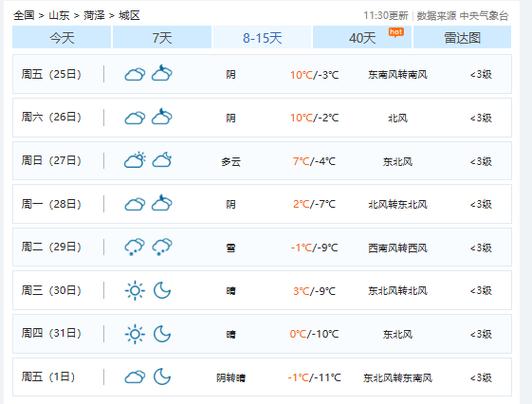Viewport: 532px width, 404px height.
Task: Click the night partly cloudy icon for 周日 (27日)
Action: pyautogui.click(x=162, y=160)
